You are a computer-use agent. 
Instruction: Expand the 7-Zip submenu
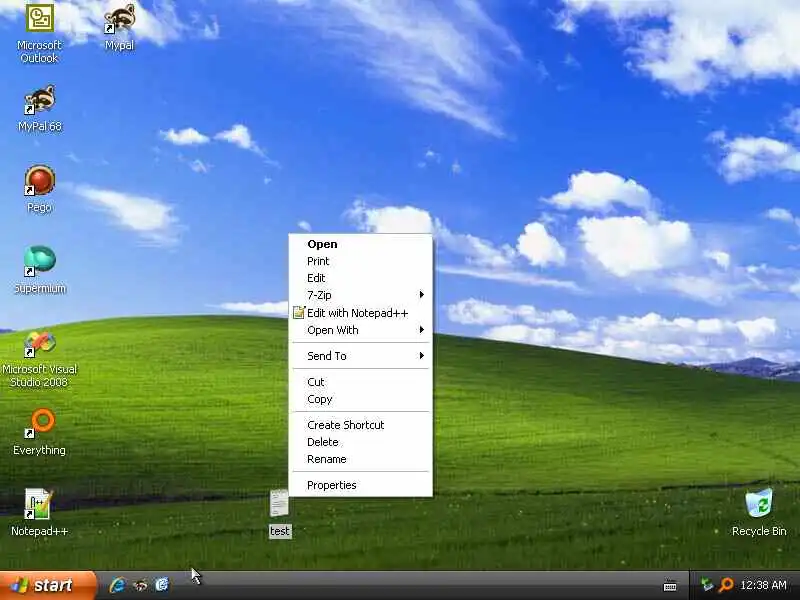tap(360, 295)
